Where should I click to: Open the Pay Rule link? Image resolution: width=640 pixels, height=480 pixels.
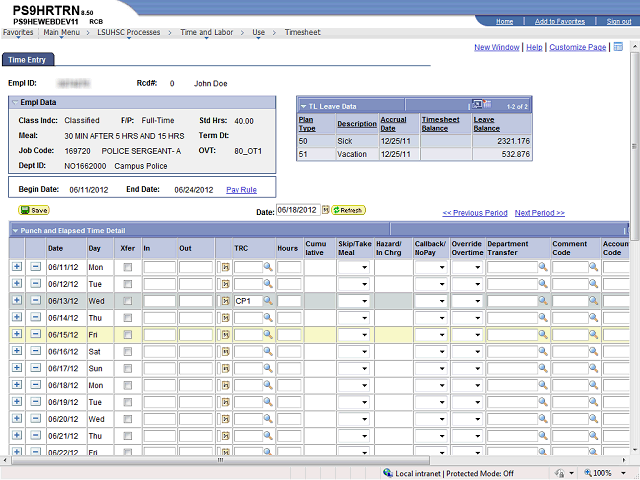[241, 189]
